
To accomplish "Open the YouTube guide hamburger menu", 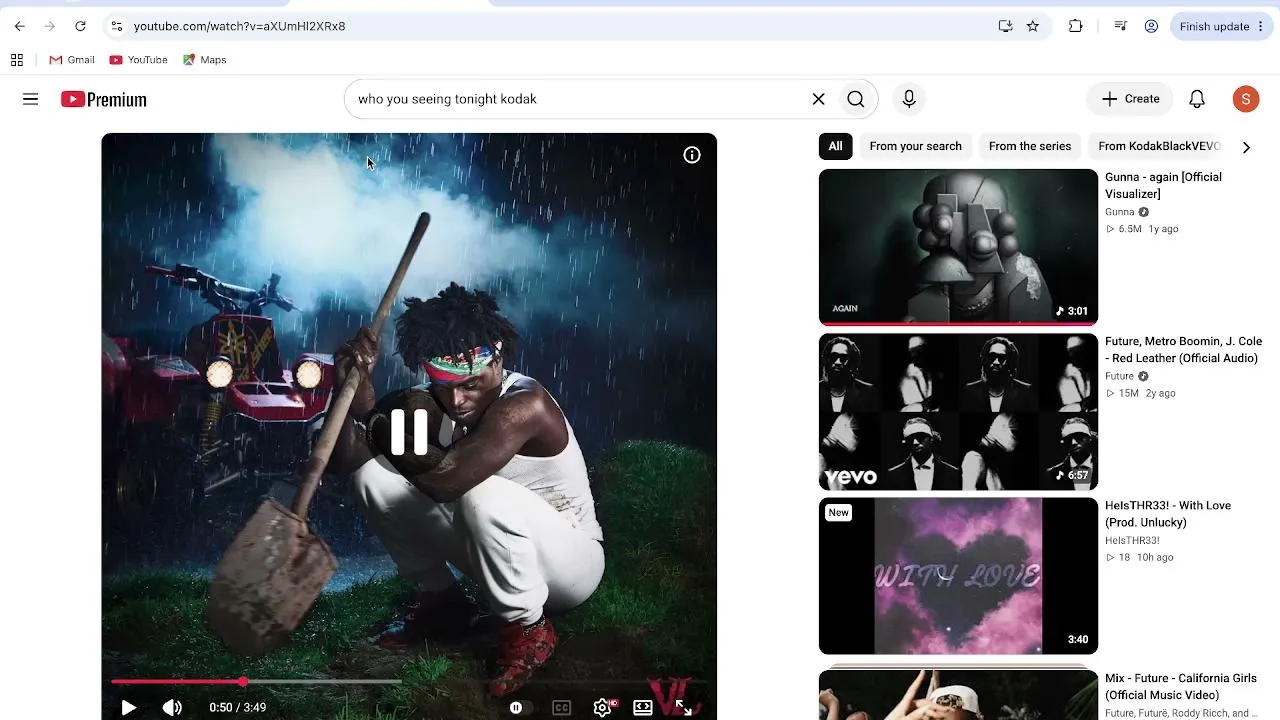I will pyautogui.click(x=31, y=99).
